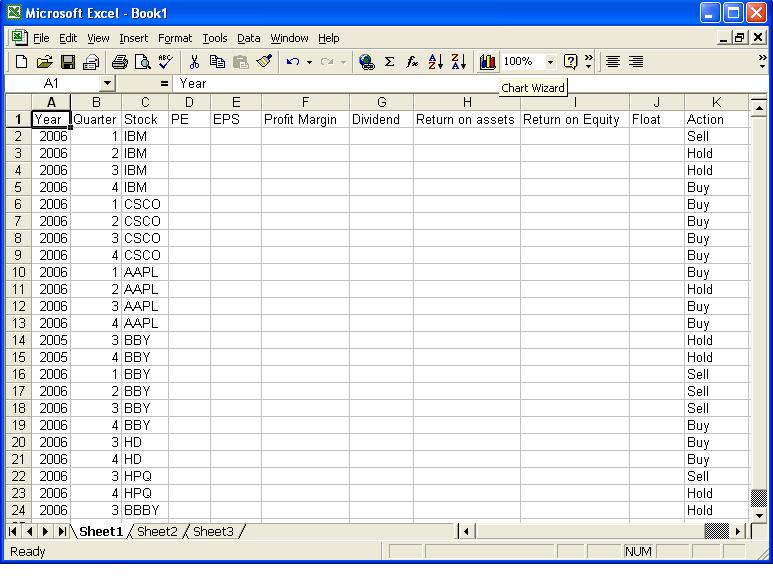
Task: Open Paste Function fx icon
Action: click(412, 62)
